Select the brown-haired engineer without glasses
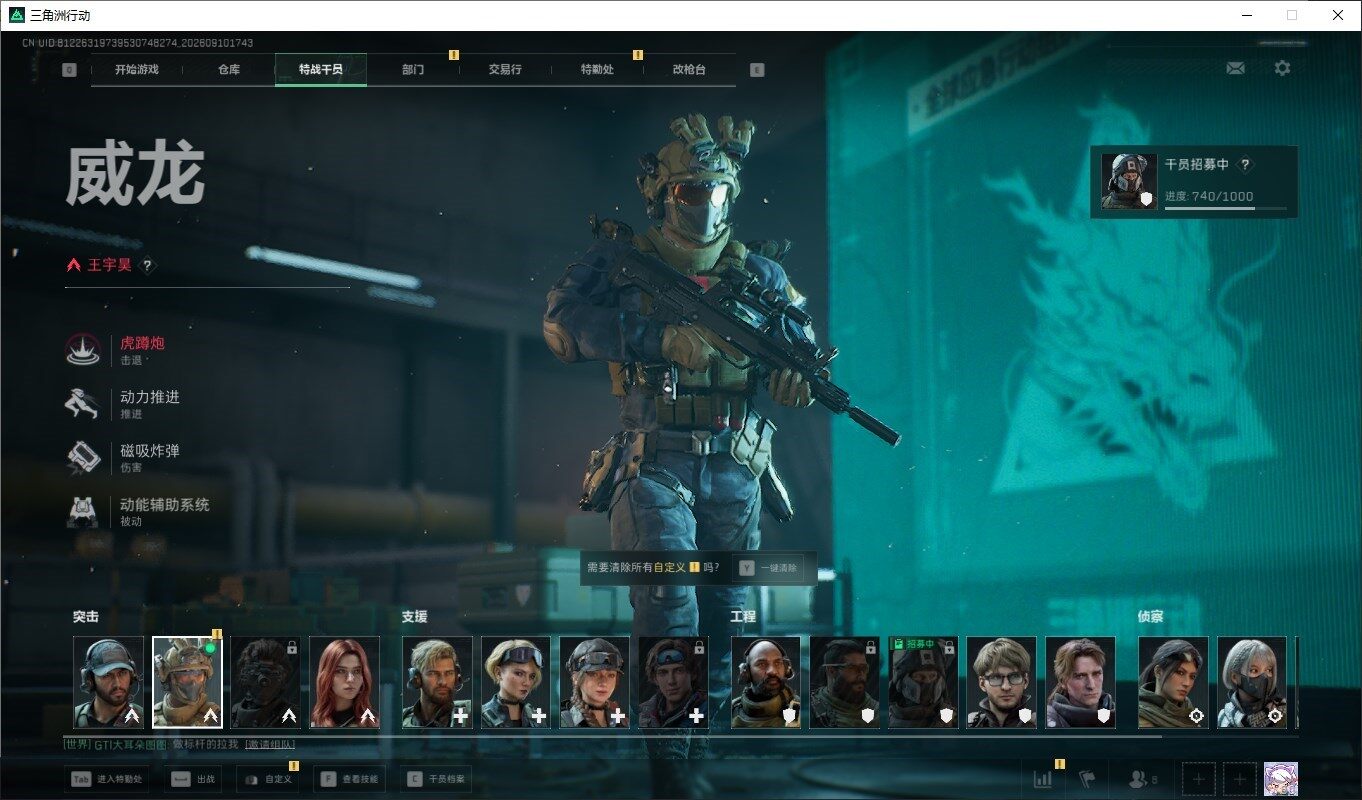Screen dimensions: 1362x800 click(x=1080, y=682)
